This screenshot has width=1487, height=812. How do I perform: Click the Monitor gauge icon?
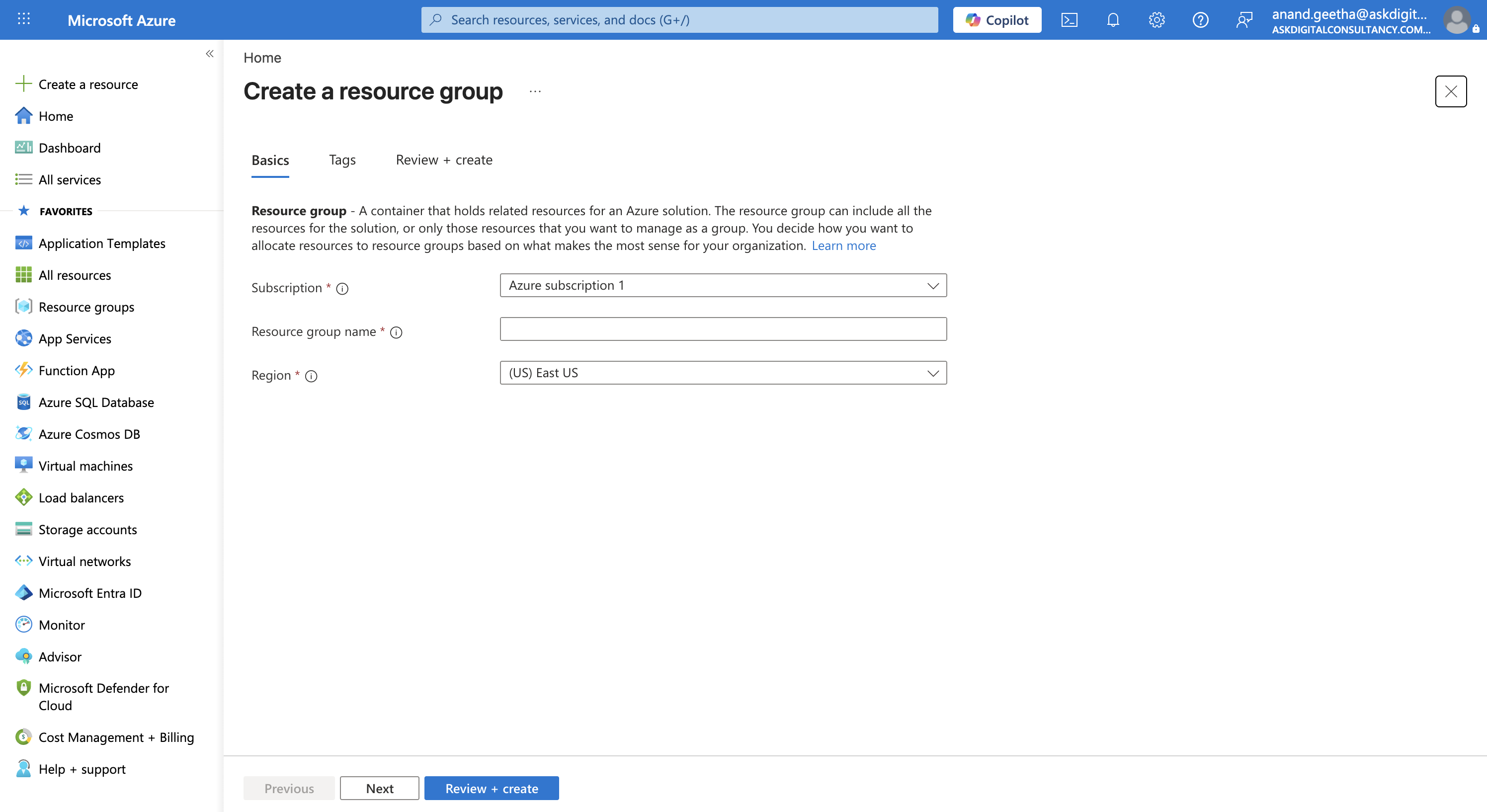24,624
